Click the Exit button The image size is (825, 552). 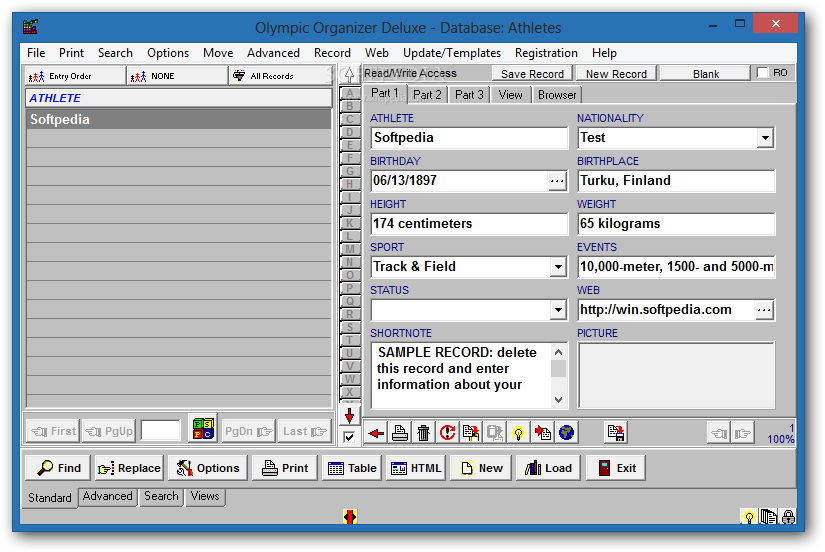coord(616,468)
